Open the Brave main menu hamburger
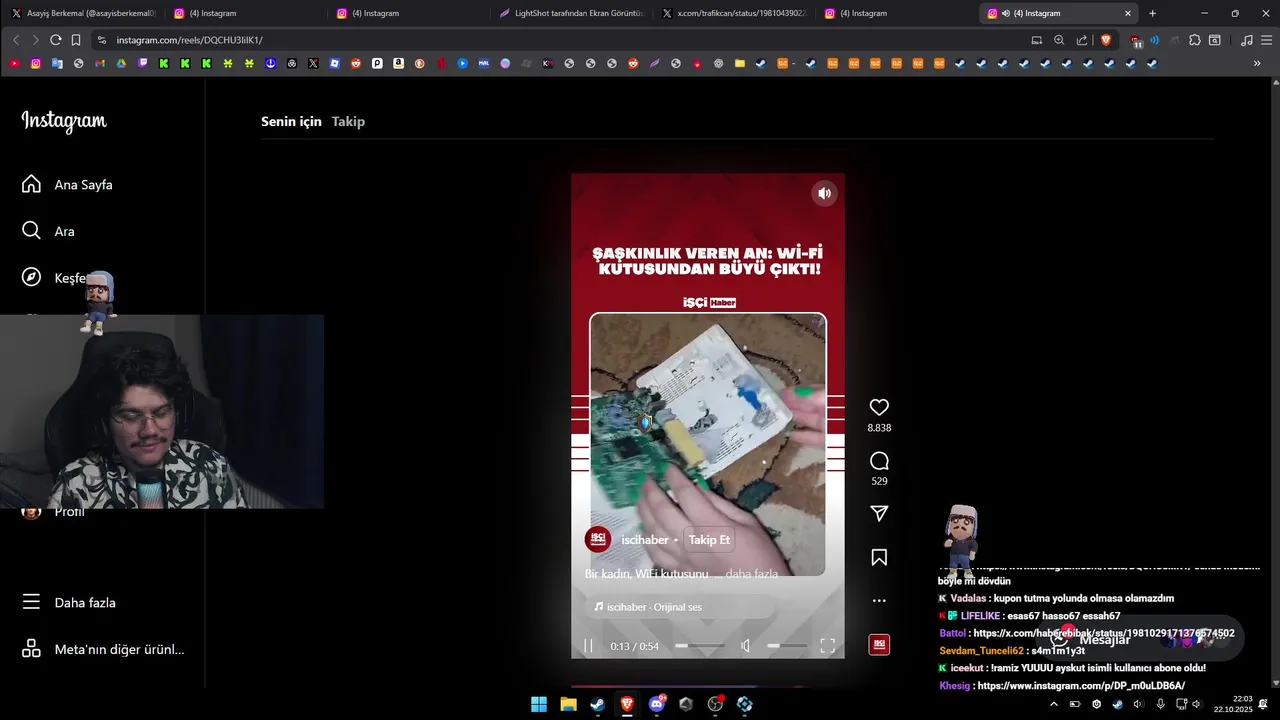The image size is (1280, 720). 1265,40
